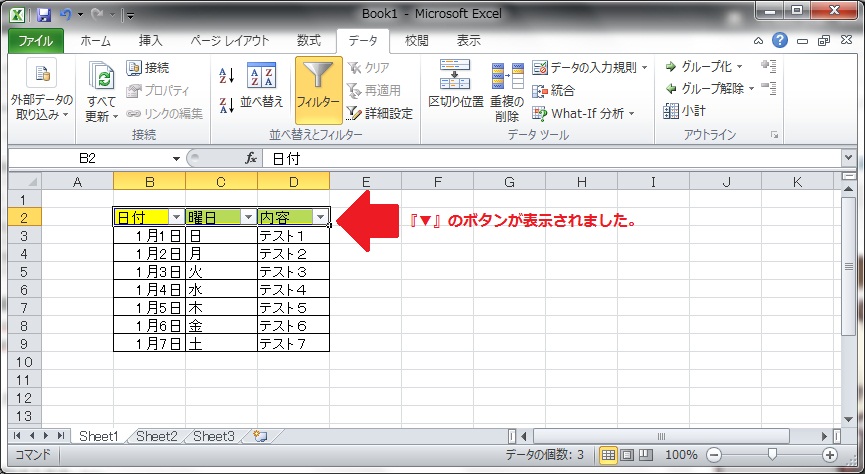This screenshot has height=474, width=865.
Task: Open the データの入力規則 dropdown arrow
Action: coord(644,68)
